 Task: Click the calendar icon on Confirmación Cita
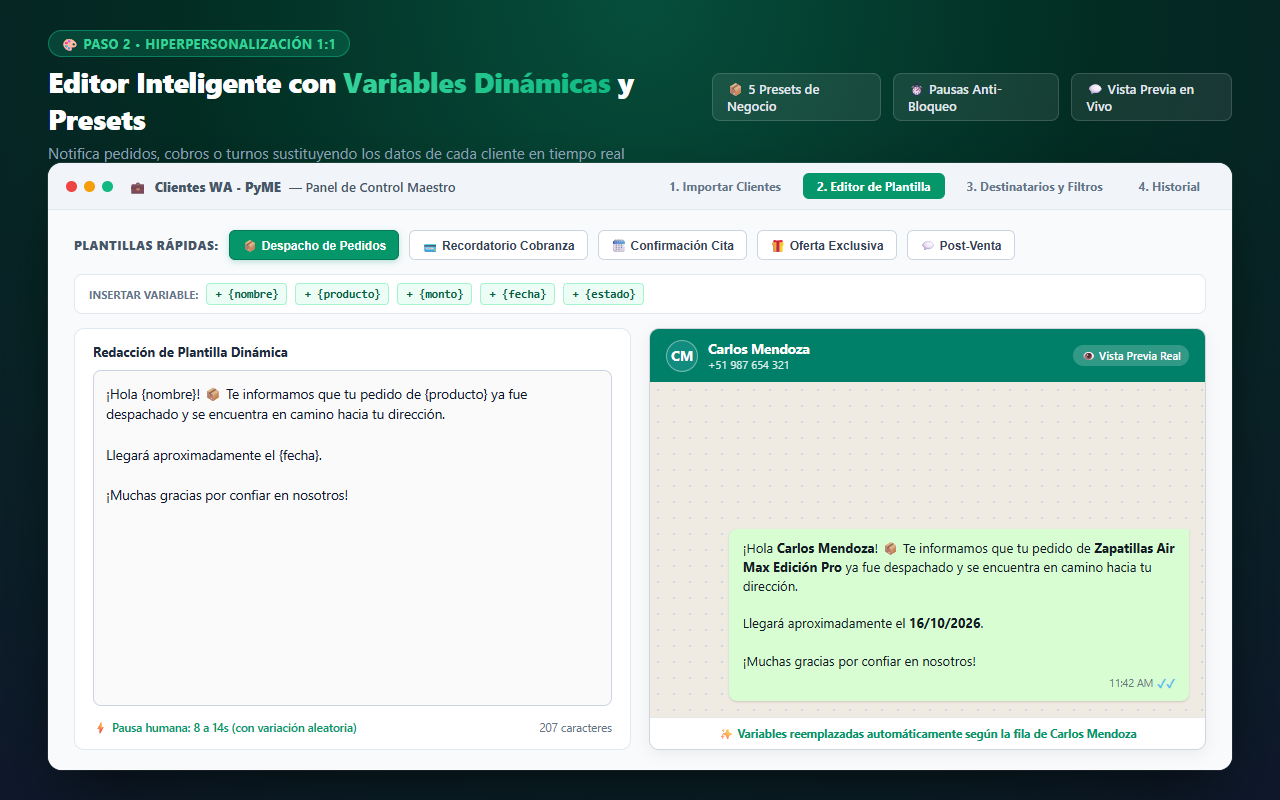click(x=619, y=246)
